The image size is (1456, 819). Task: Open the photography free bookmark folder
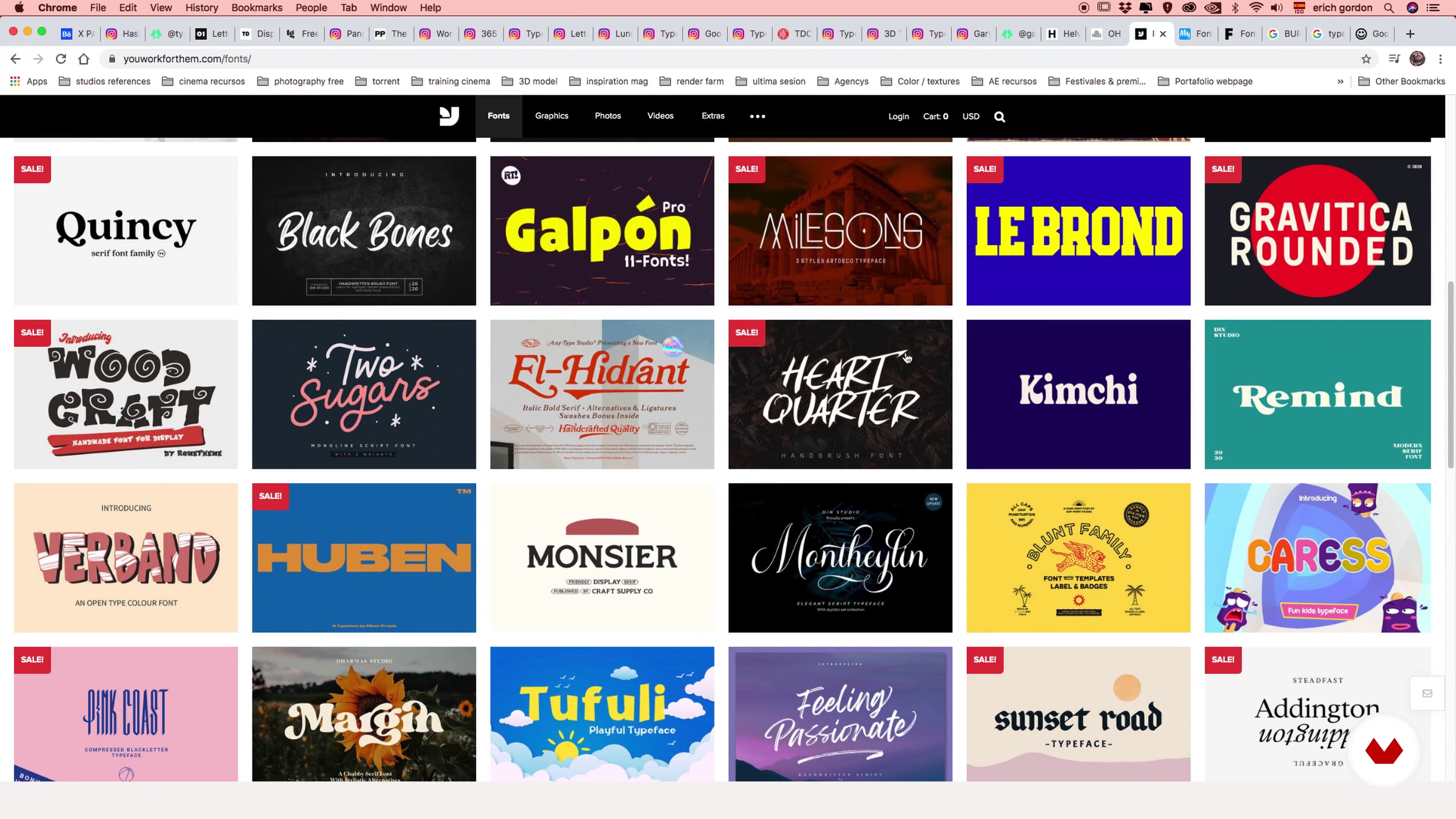[x=300, y=82]
